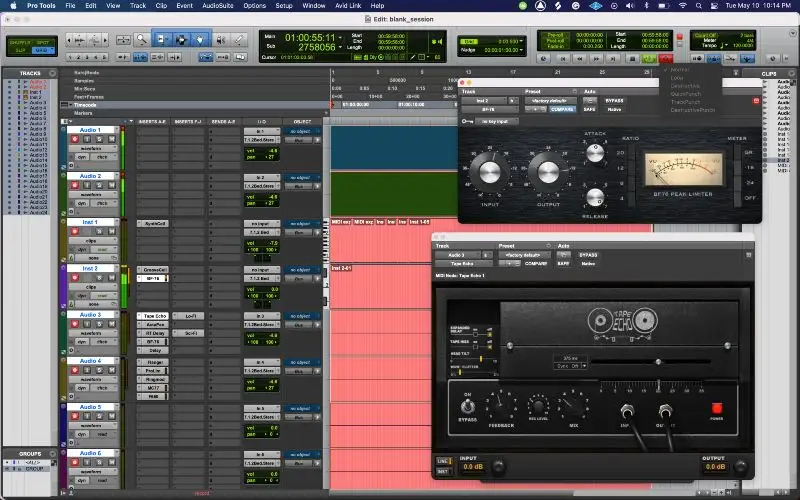Viewport: 800px width, 500px height.
Task: Record-enable the Inst 2 track
Action: [x=75, y=278]
